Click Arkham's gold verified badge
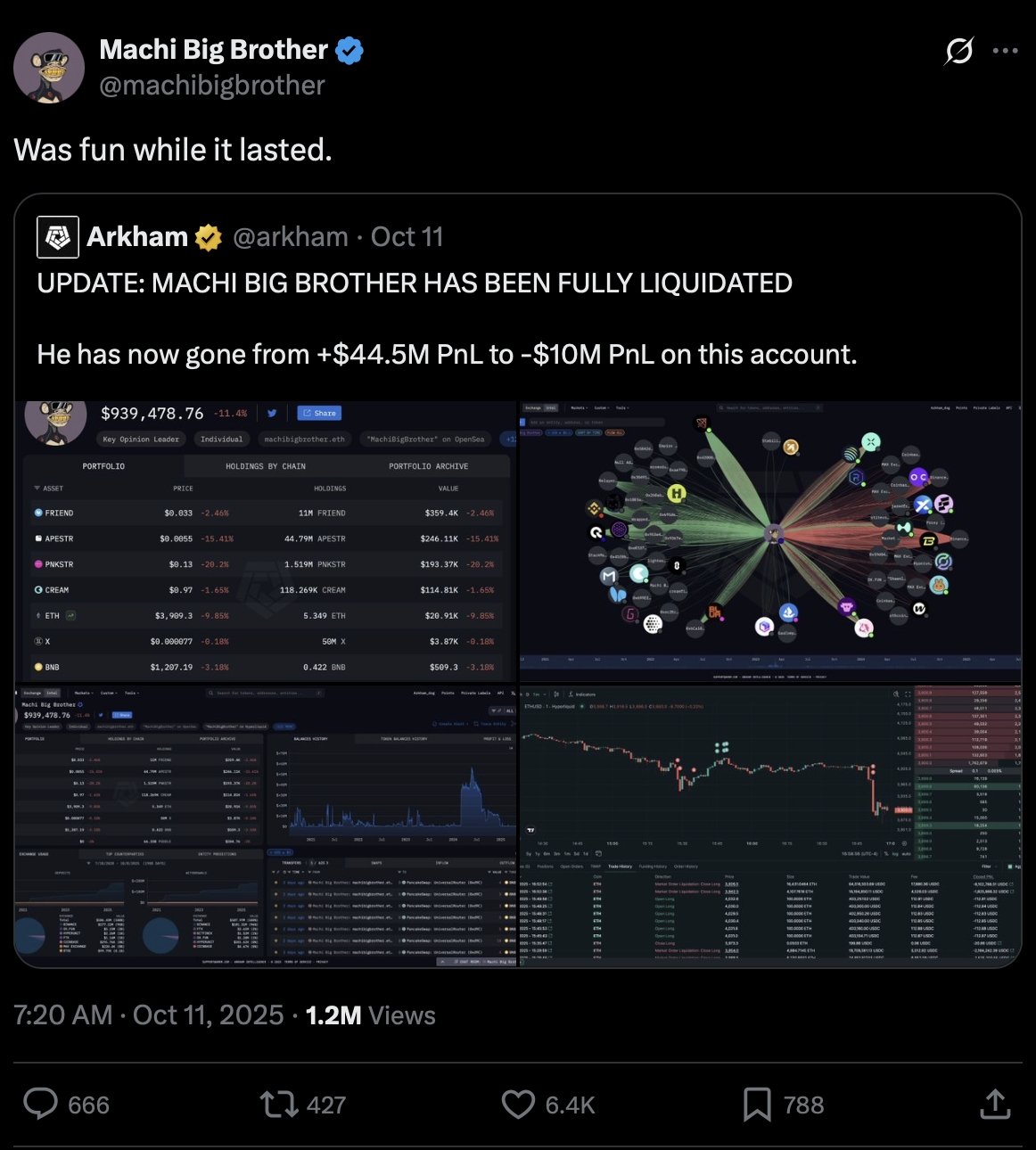 click(209, 237)
